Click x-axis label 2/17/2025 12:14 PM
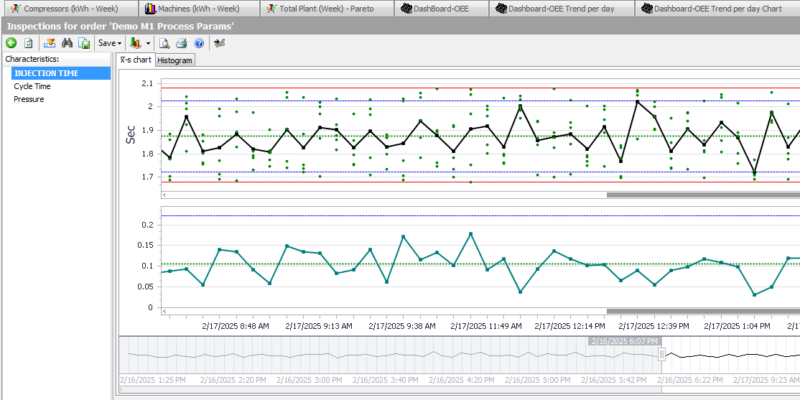This screenshot has height=400, width=800. point(570,326)
